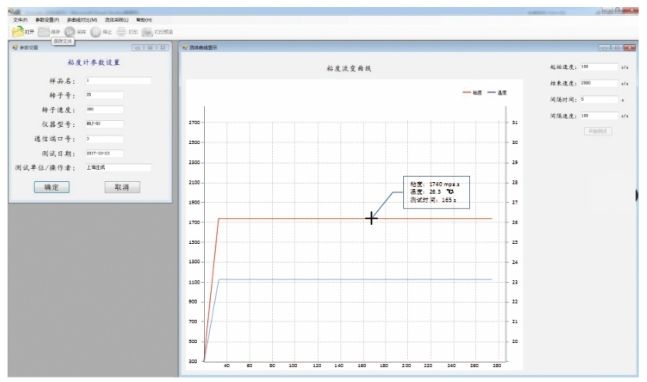The image size is (647, 382).
Task: Close the curve display window
Action: tap(630, 48)
